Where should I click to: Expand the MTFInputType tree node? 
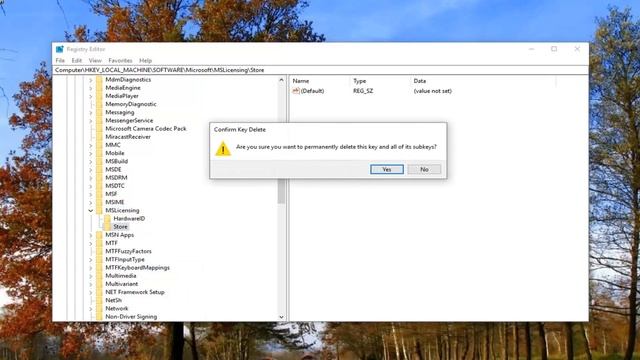pos(91,260)
